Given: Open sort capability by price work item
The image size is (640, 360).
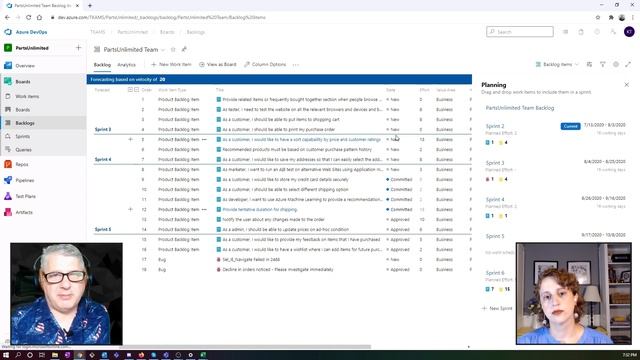Looking at the screenshot, I should pyautogui.click(x=301, y=140).
